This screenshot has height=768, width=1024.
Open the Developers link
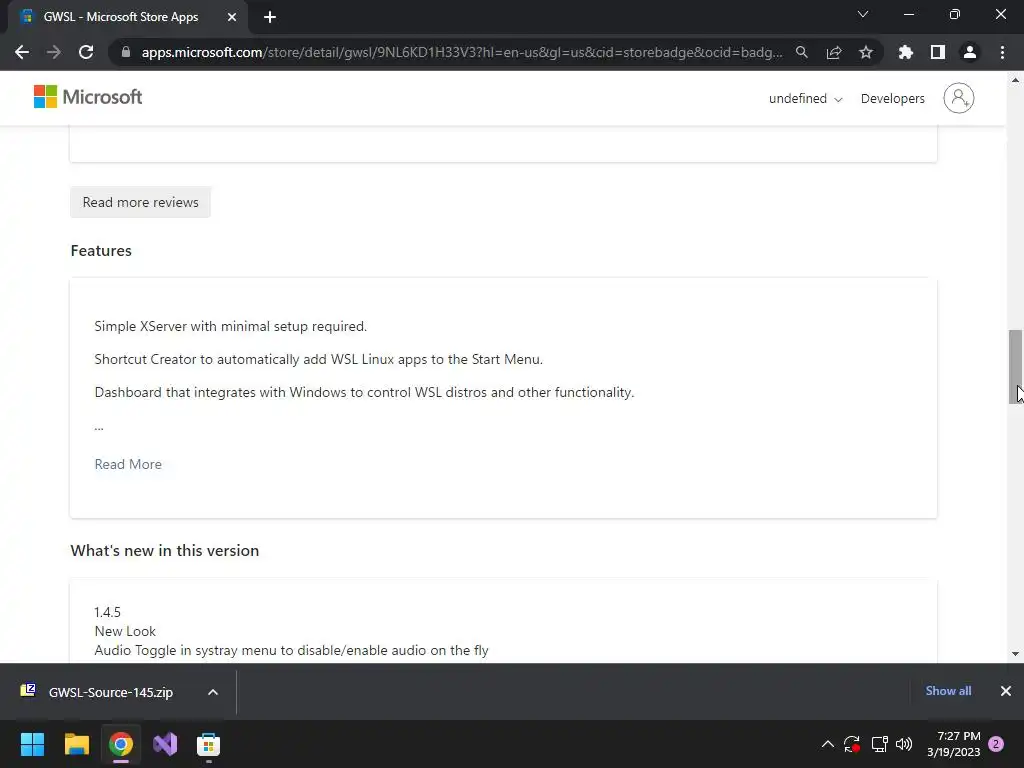pyautogui.click(x=893, y=99)
